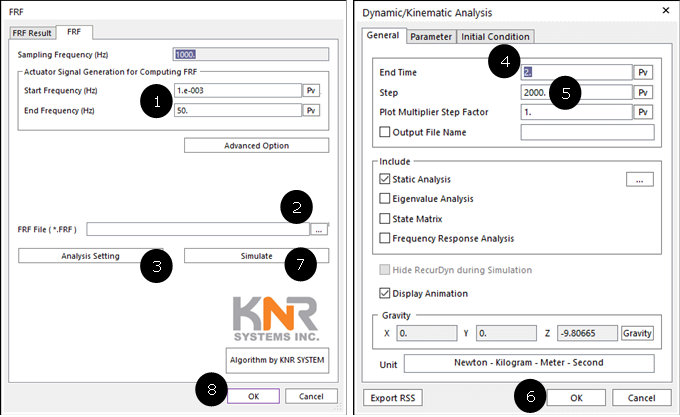The width and height of the screenshot is (680, 417).
Task: Uncheck the Static Analysis checkbox
Action: click(385, 179)
